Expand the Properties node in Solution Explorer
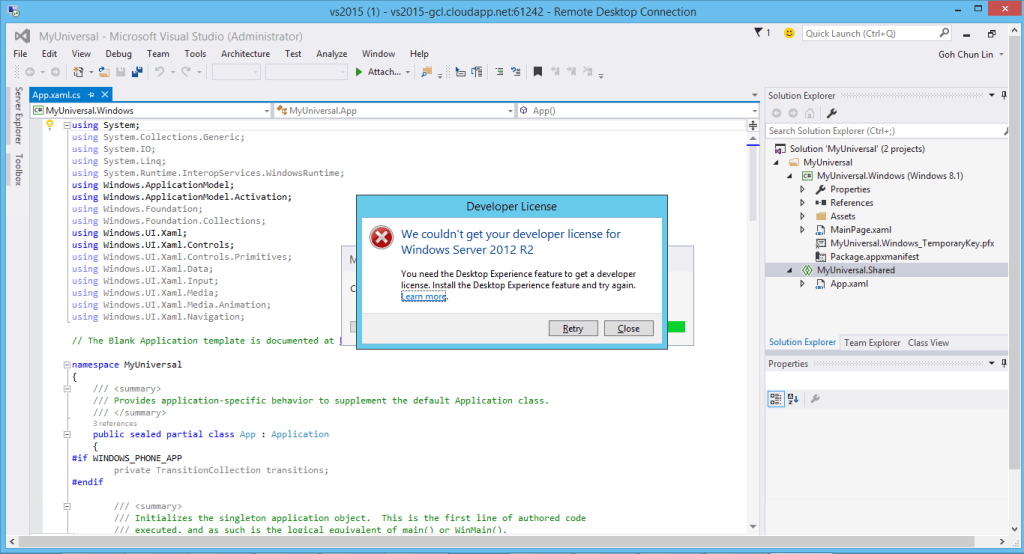This screenshot has width=1024, height=554. pos(803,189)
